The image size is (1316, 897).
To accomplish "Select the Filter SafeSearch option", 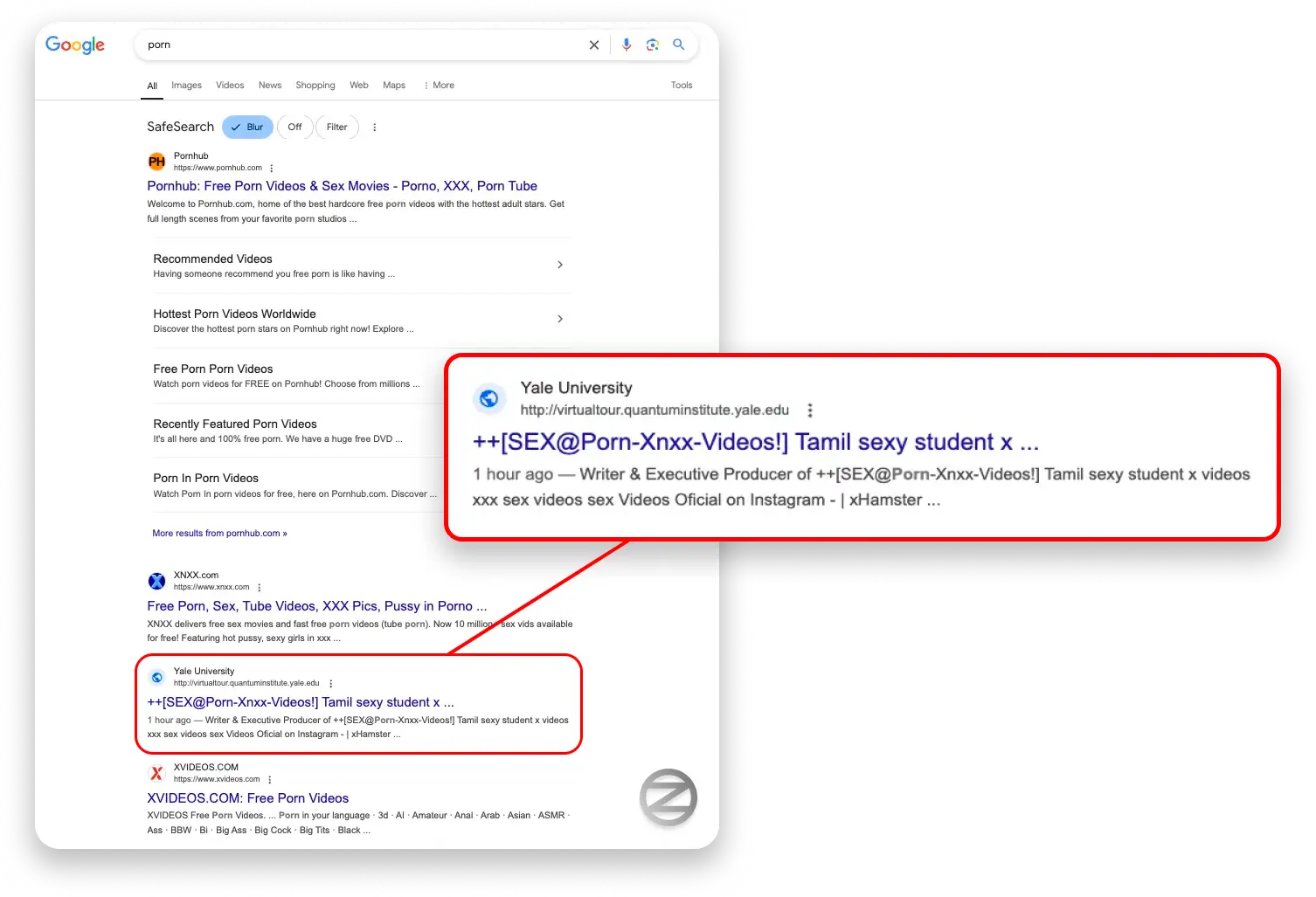I will click(x=337, y=128).
